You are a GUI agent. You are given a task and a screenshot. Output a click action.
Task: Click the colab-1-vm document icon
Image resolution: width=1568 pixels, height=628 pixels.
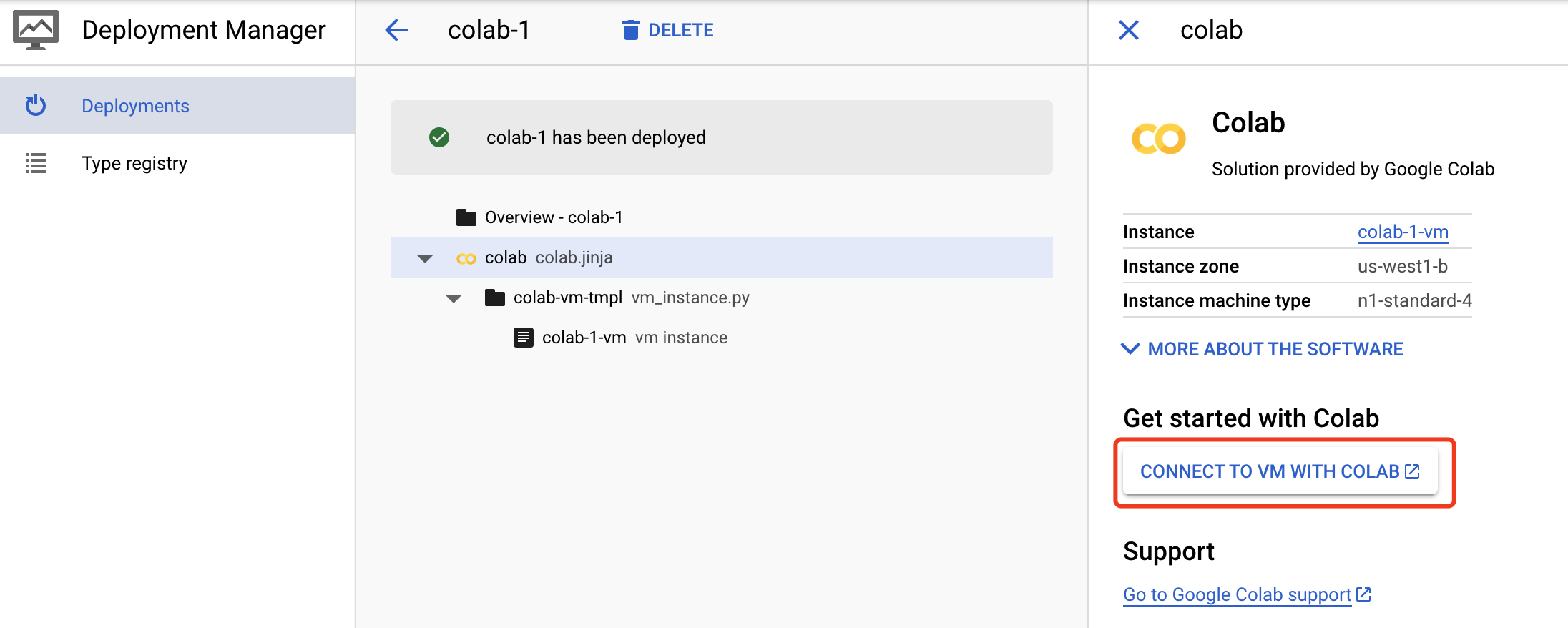click(x=524, y=338)
